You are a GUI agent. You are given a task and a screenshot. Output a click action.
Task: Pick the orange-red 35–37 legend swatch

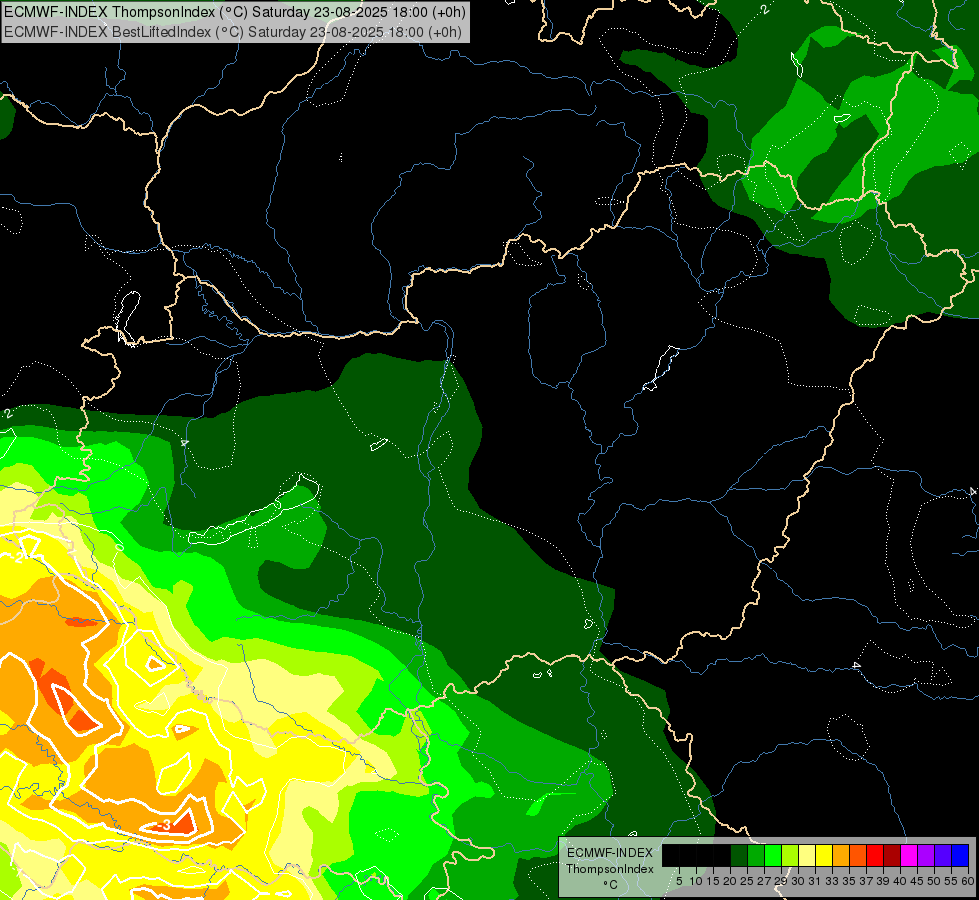pos(858,855)
